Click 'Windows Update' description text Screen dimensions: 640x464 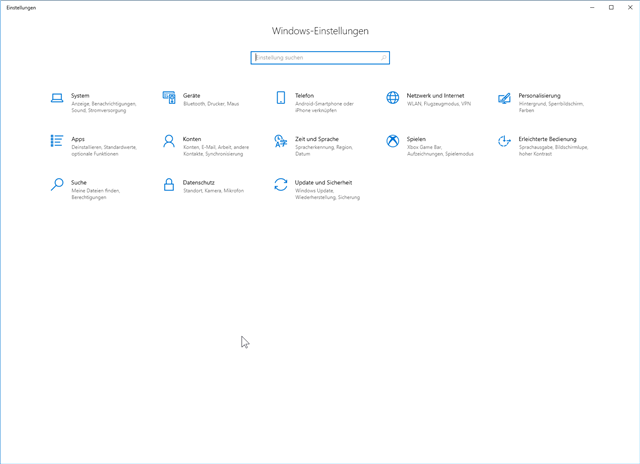315,191
